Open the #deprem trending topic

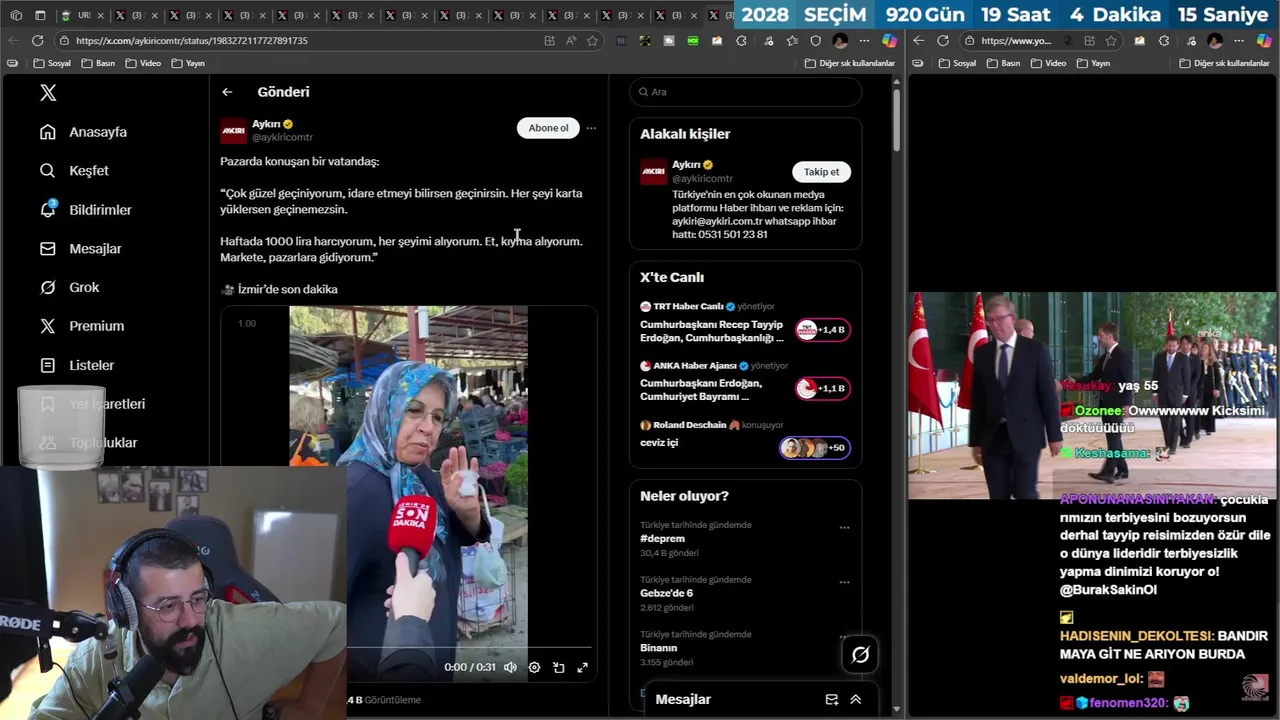pos(662,539)
